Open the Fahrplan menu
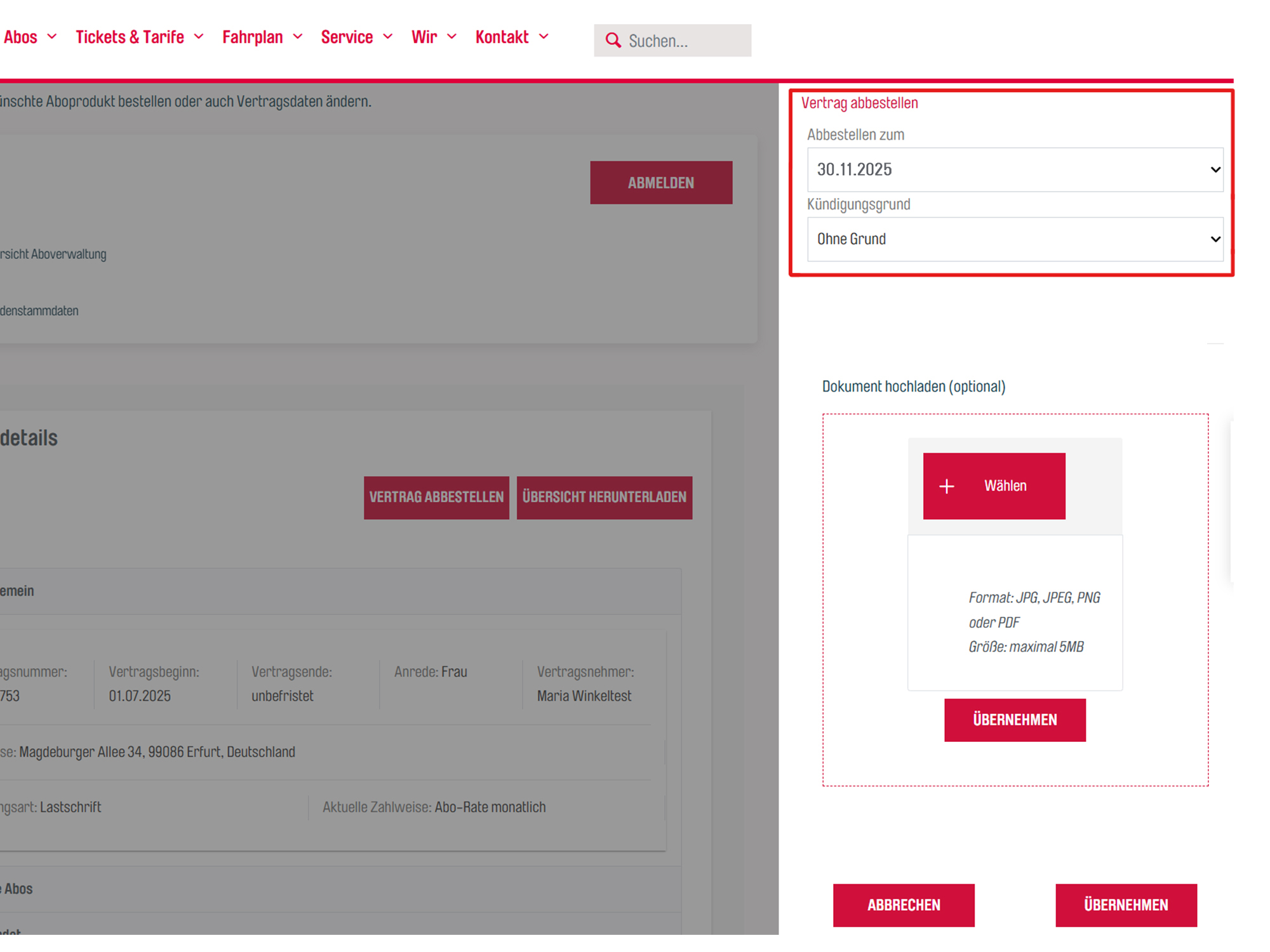The height and width of the screenshot is (952, 1270). point(253,37)
